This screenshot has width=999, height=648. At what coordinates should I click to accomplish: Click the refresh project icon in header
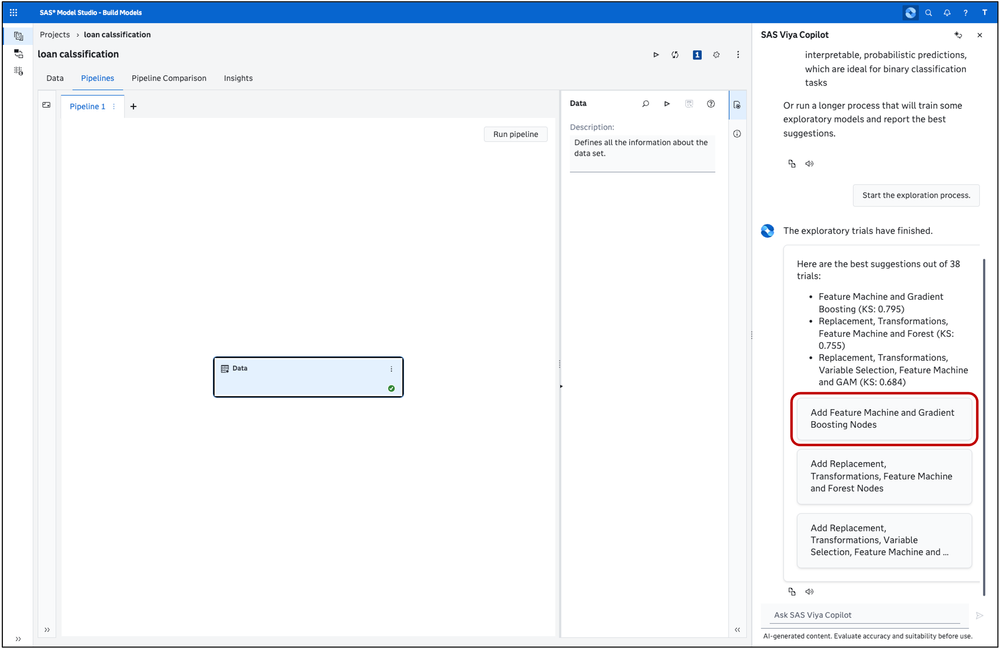tap(675, 55)
